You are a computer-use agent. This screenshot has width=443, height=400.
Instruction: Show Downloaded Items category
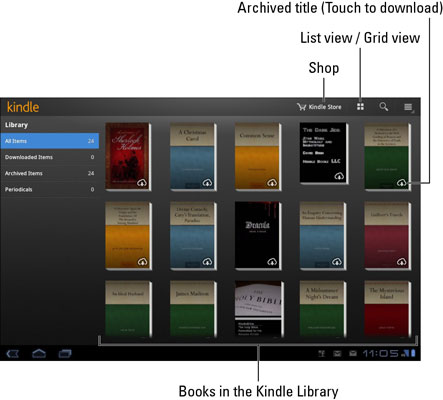(x=50, y=157)
